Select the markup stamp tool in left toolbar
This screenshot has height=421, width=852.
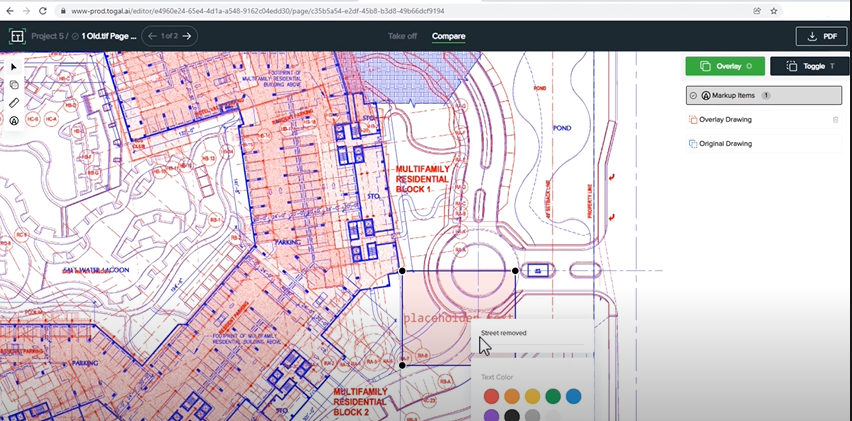tap(14, 120)
